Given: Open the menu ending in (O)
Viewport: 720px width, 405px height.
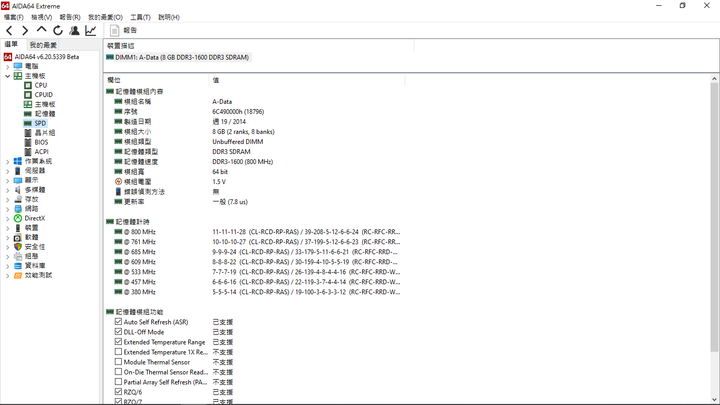Looking at the screenshot, I should (x=106, y=17).
